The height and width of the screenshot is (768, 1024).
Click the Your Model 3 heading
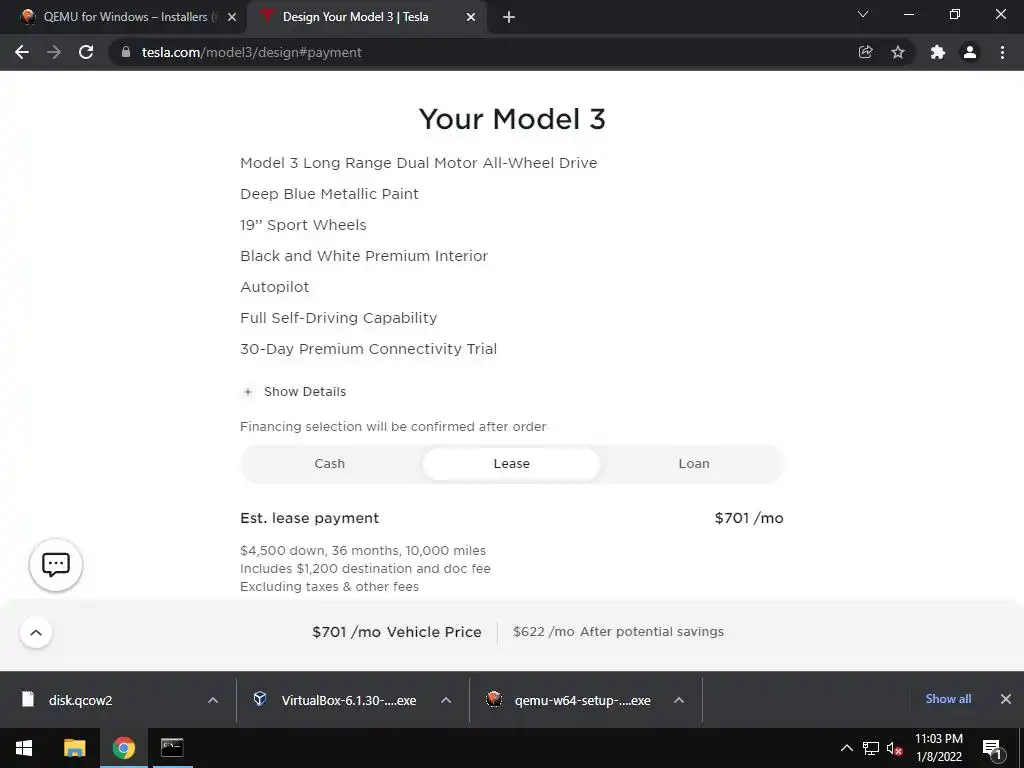coord(512,119)
